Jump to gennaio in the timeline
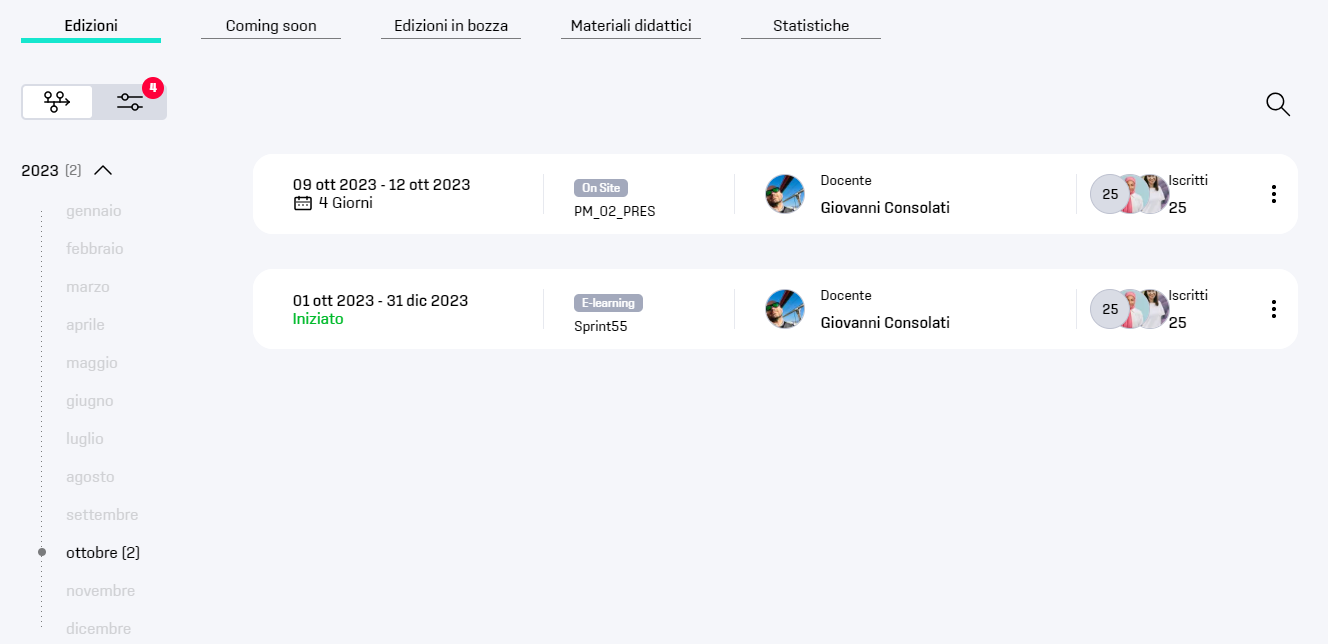The height and width of the screenshot is (644, 1328). pos(94,211)
